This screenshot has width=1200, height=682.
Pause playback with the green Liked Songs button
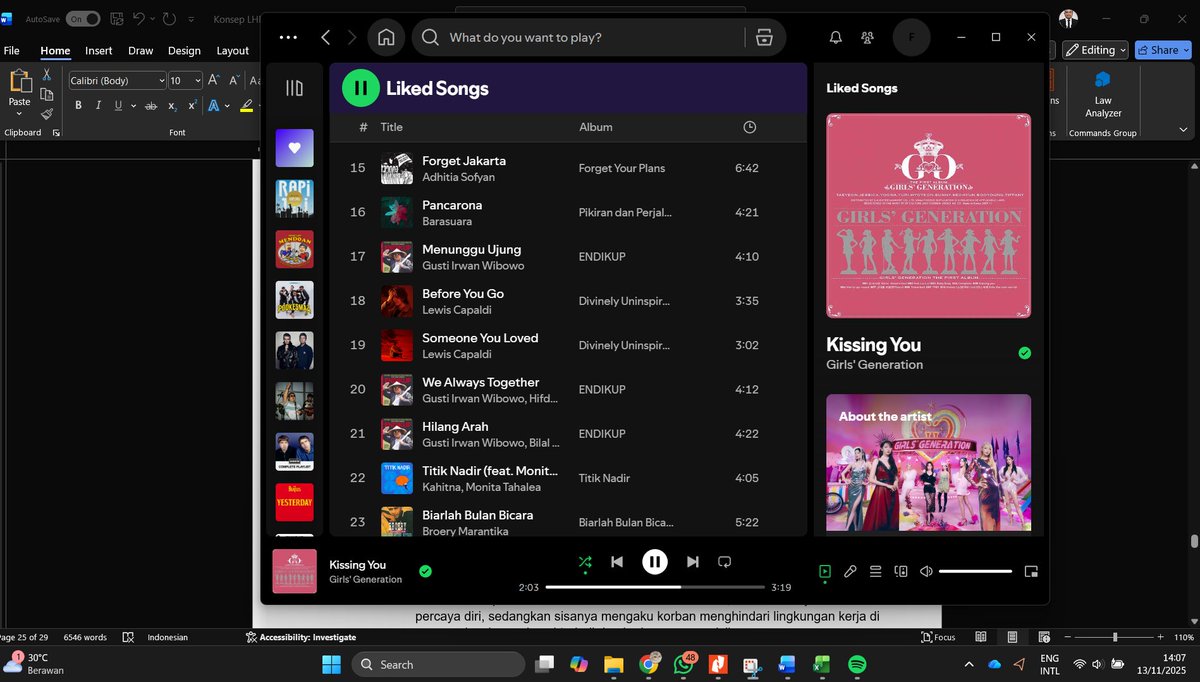[x=361, y=88]
